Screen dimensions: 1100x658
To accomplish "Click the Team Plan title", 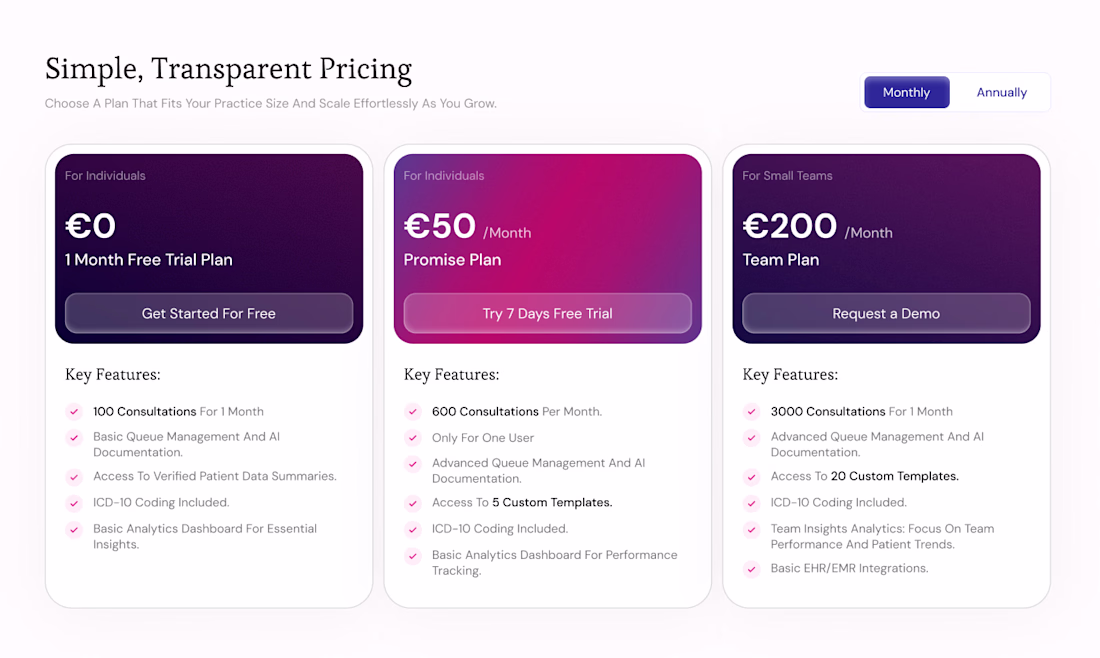I will [x=780, y=260].
